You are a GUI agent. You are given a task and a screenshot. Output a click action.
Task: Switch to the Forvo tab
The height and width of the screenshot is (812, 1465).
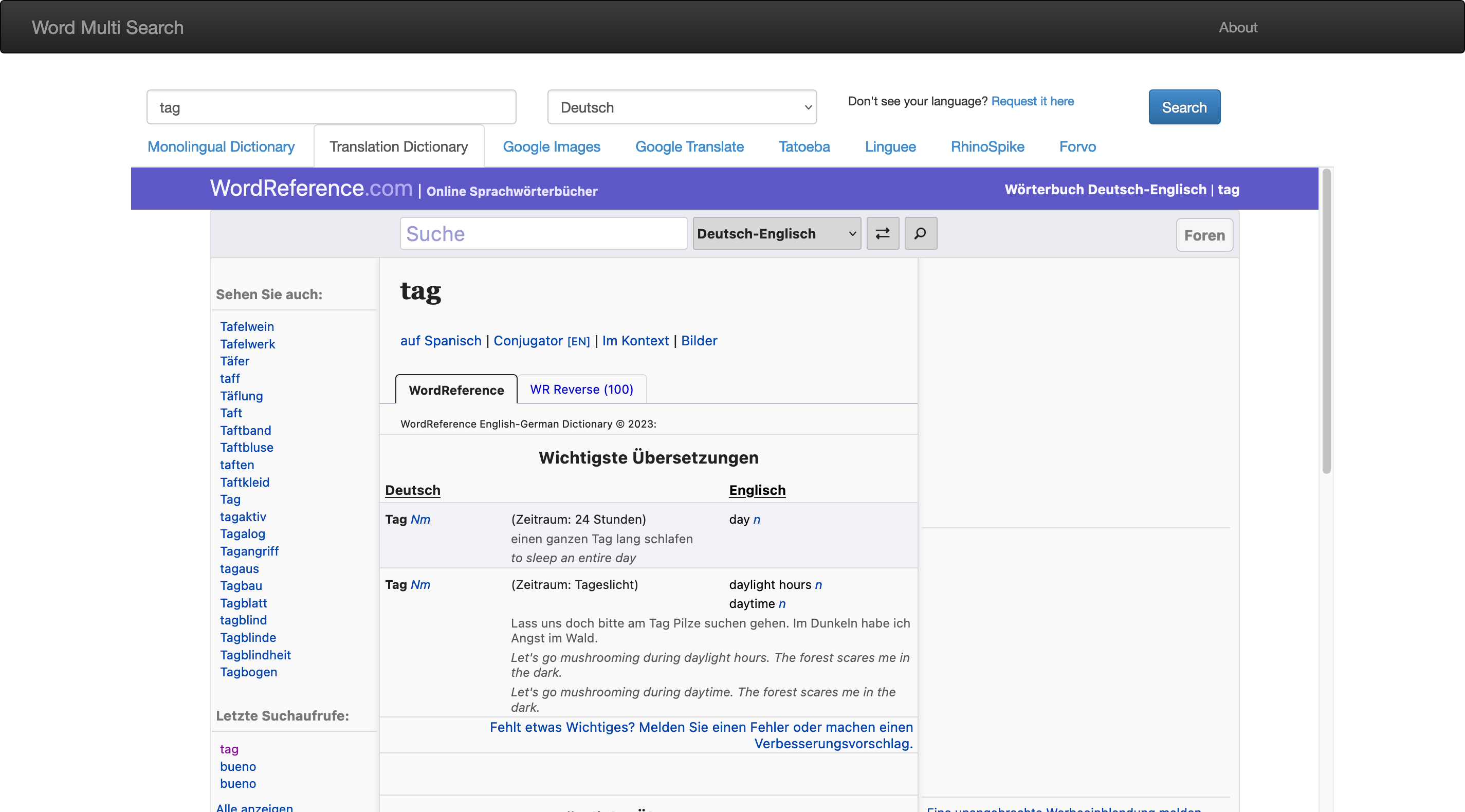point(1076,146)
